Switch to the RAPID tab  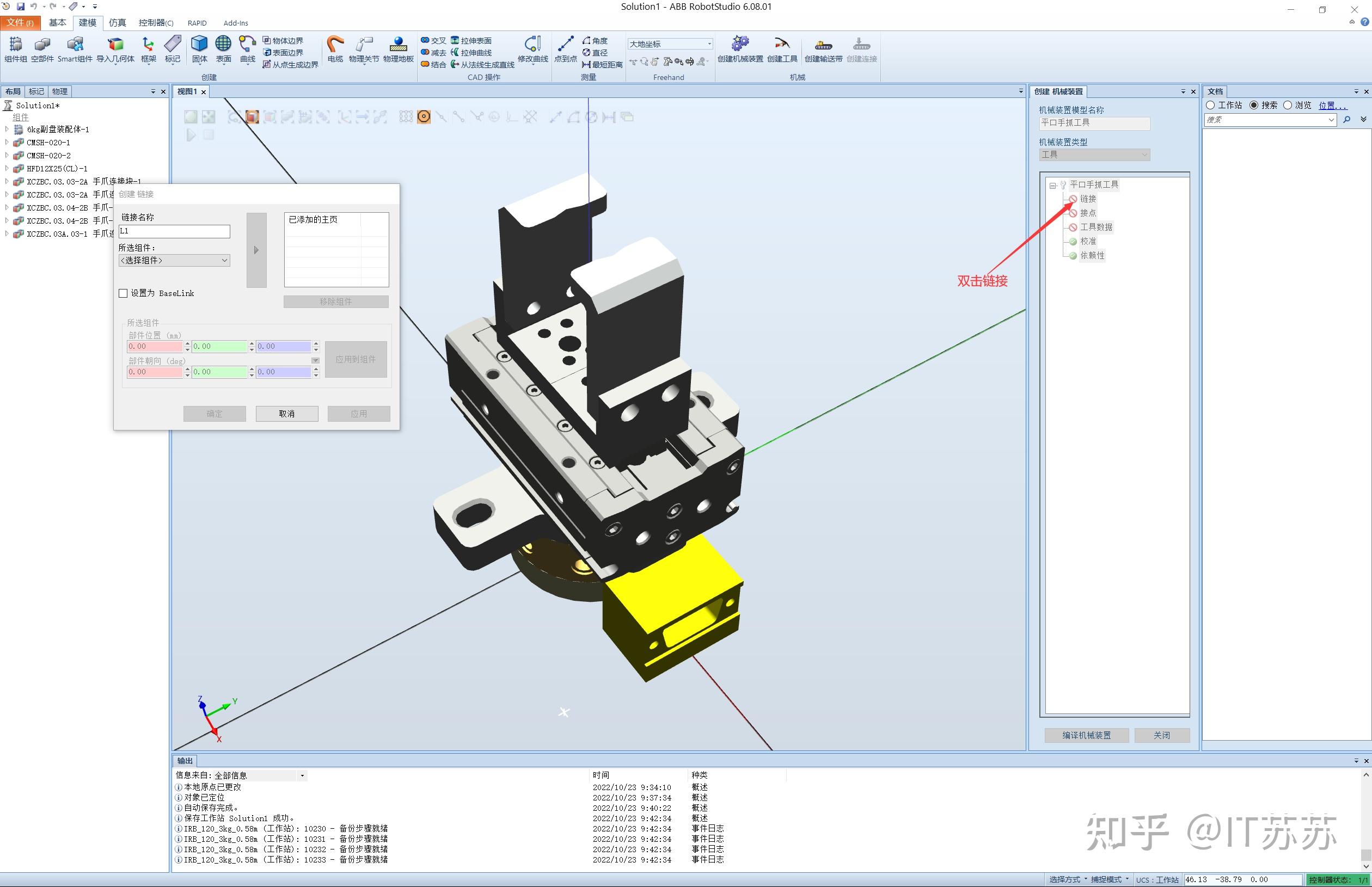[x=197, y=23]
